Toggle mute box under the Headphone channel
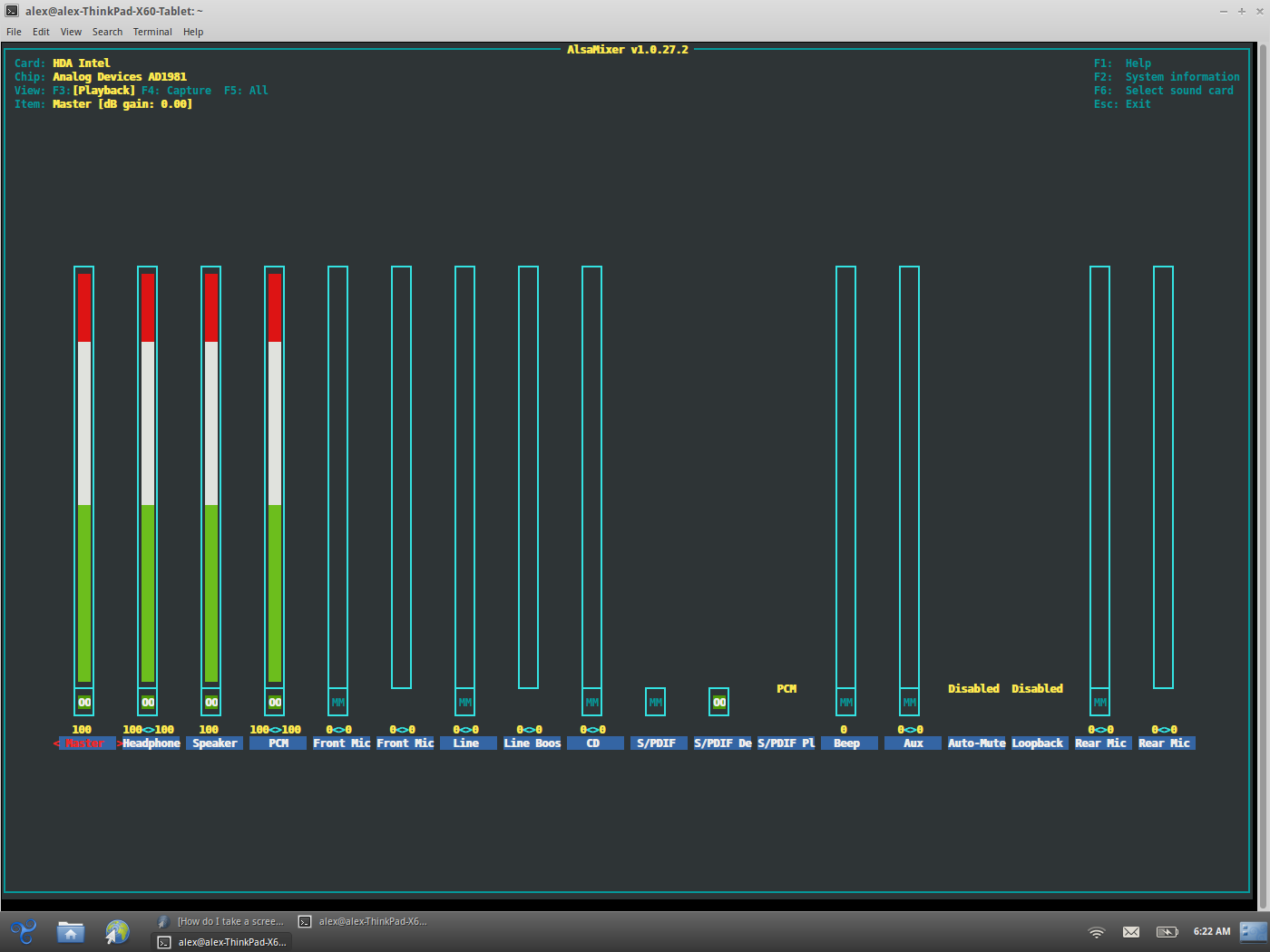The image size is (1270, 952). point(148,703)
